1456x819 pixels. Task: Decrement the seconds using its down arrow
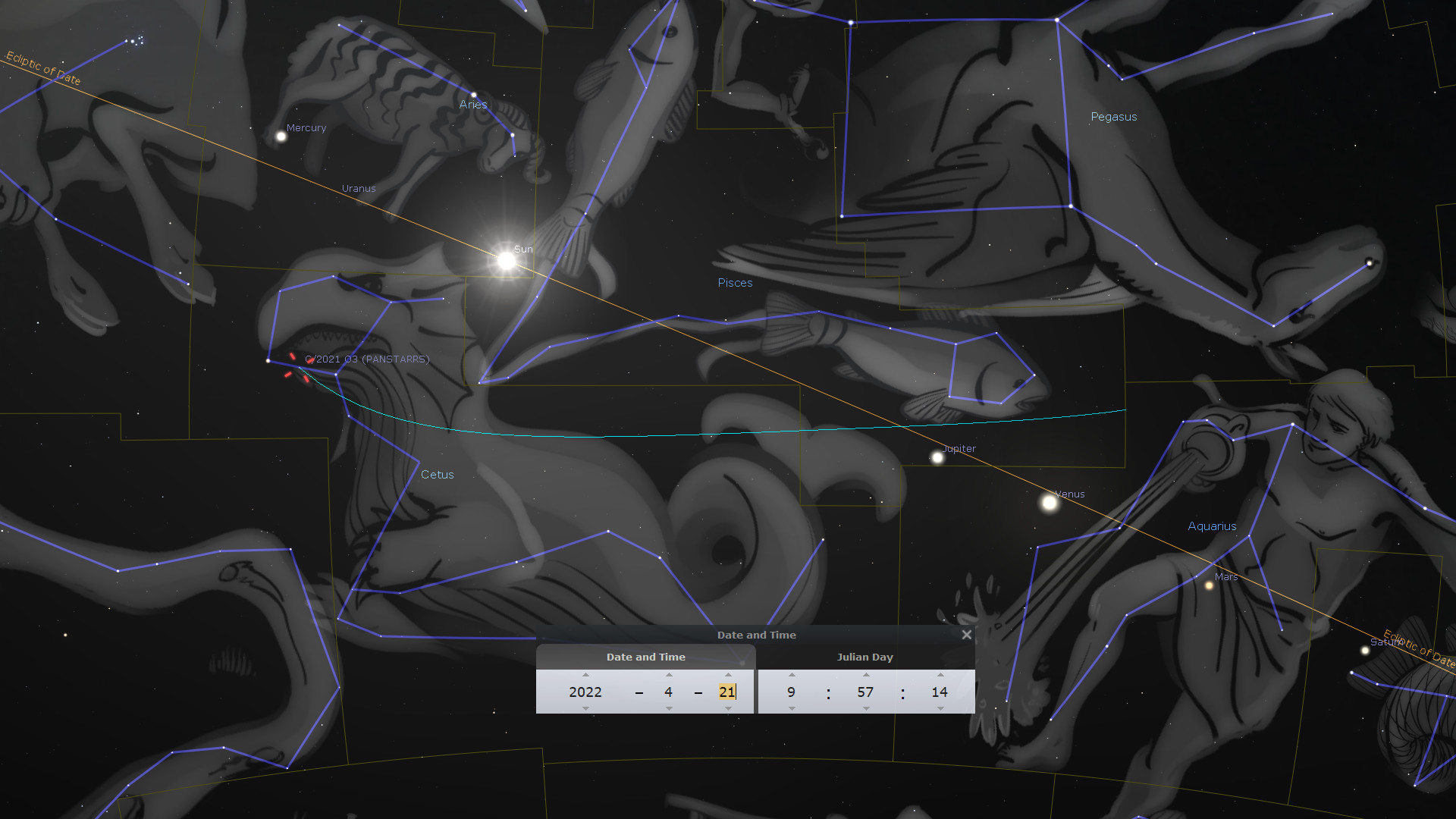coord(940,708)
